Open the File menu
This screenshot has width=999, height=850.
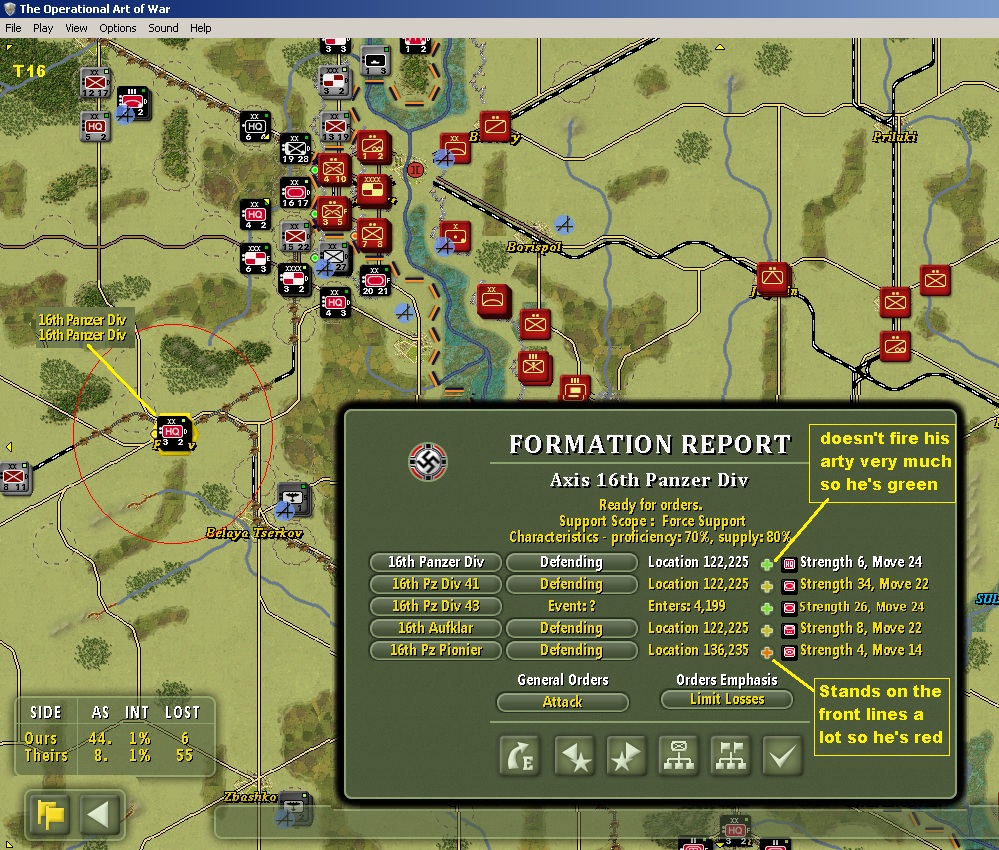[x=13, y=28]
